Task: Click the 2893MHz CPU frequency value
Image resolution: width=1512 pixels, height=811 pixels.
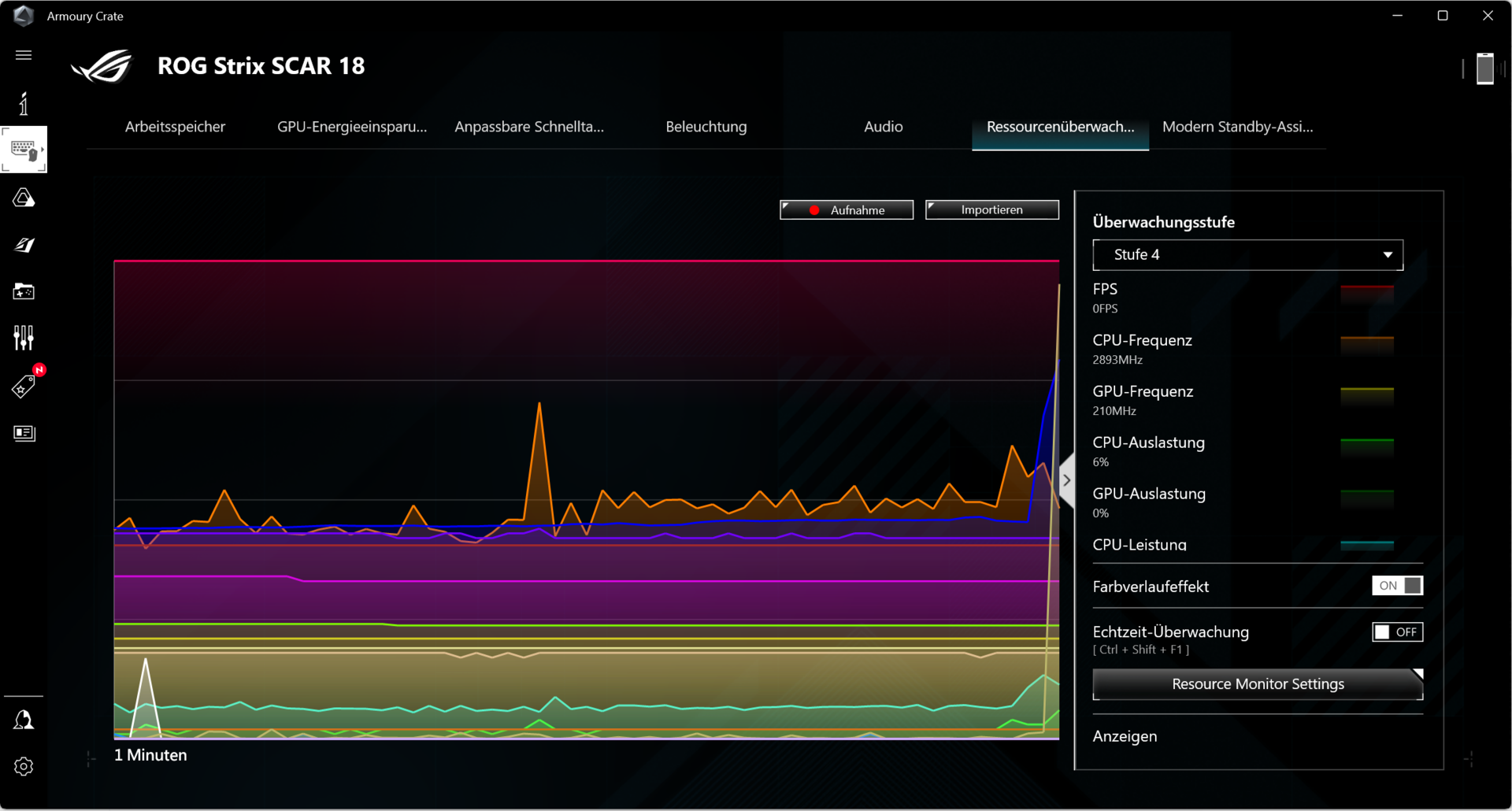Action: (x=1117, y=360)
